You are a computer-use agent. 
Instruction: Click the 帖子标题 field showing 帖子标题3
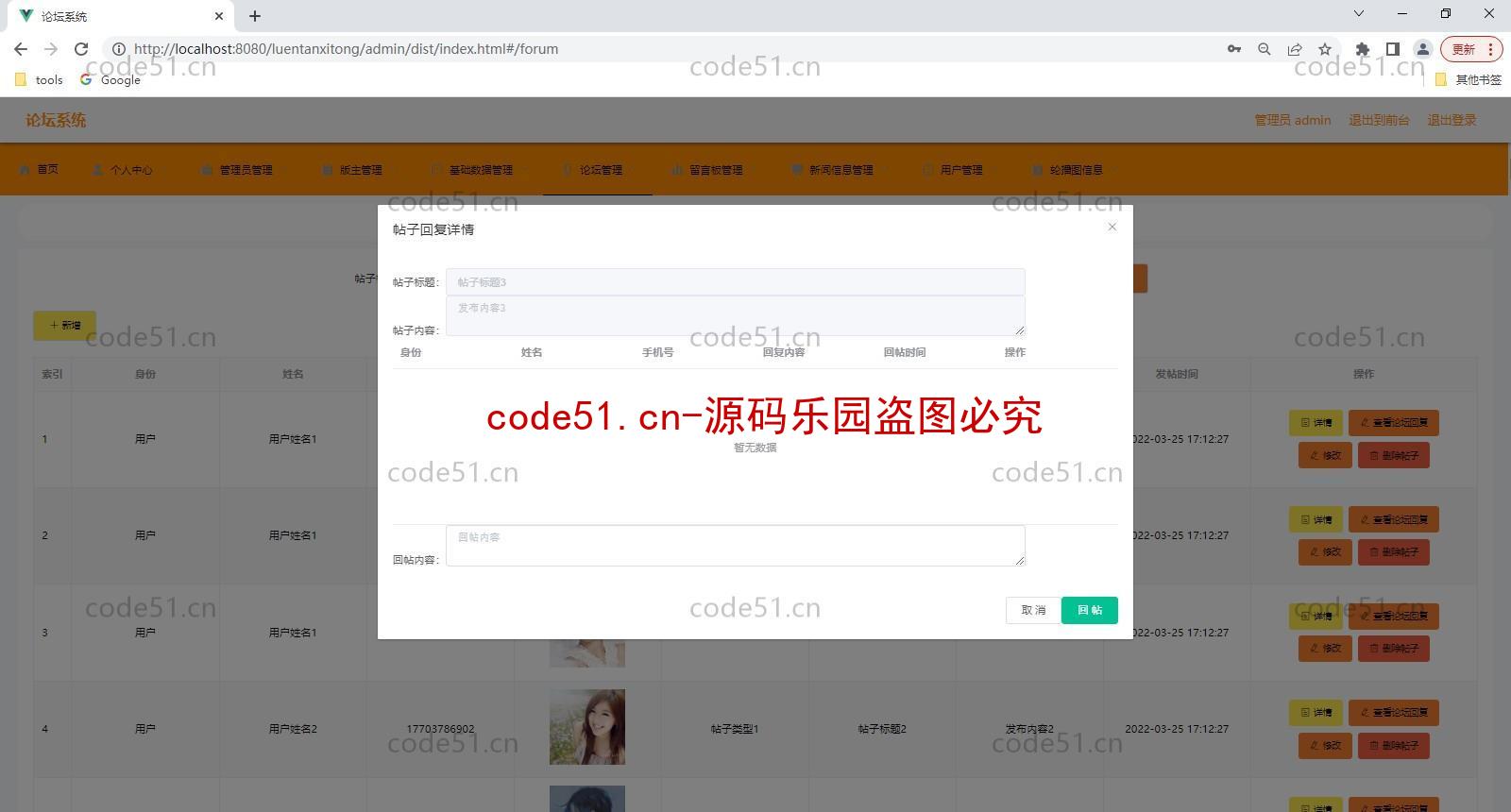point(735,282)
